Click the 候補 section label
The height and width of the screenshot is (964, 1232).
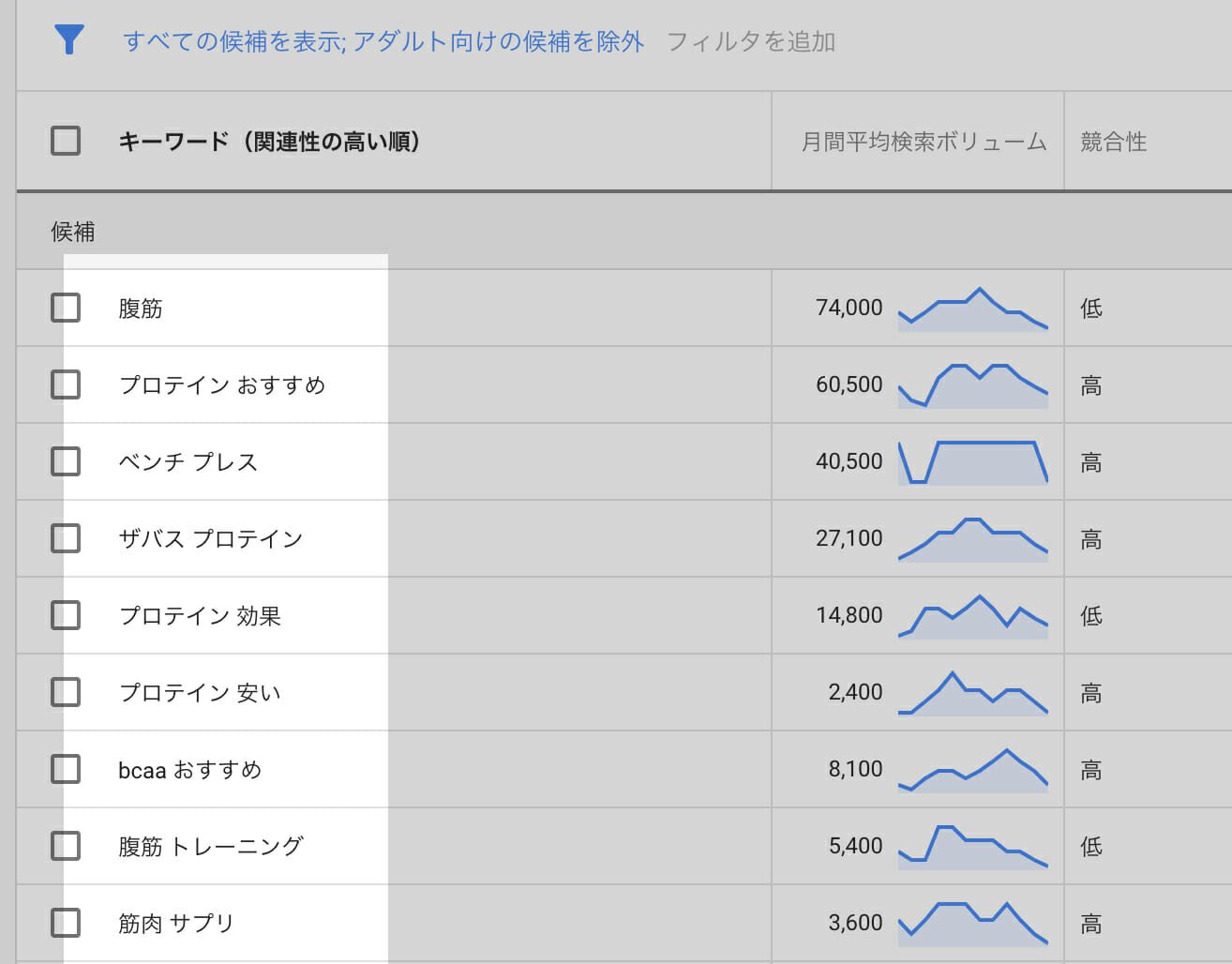pyautogui.click(x=73, y=232)
